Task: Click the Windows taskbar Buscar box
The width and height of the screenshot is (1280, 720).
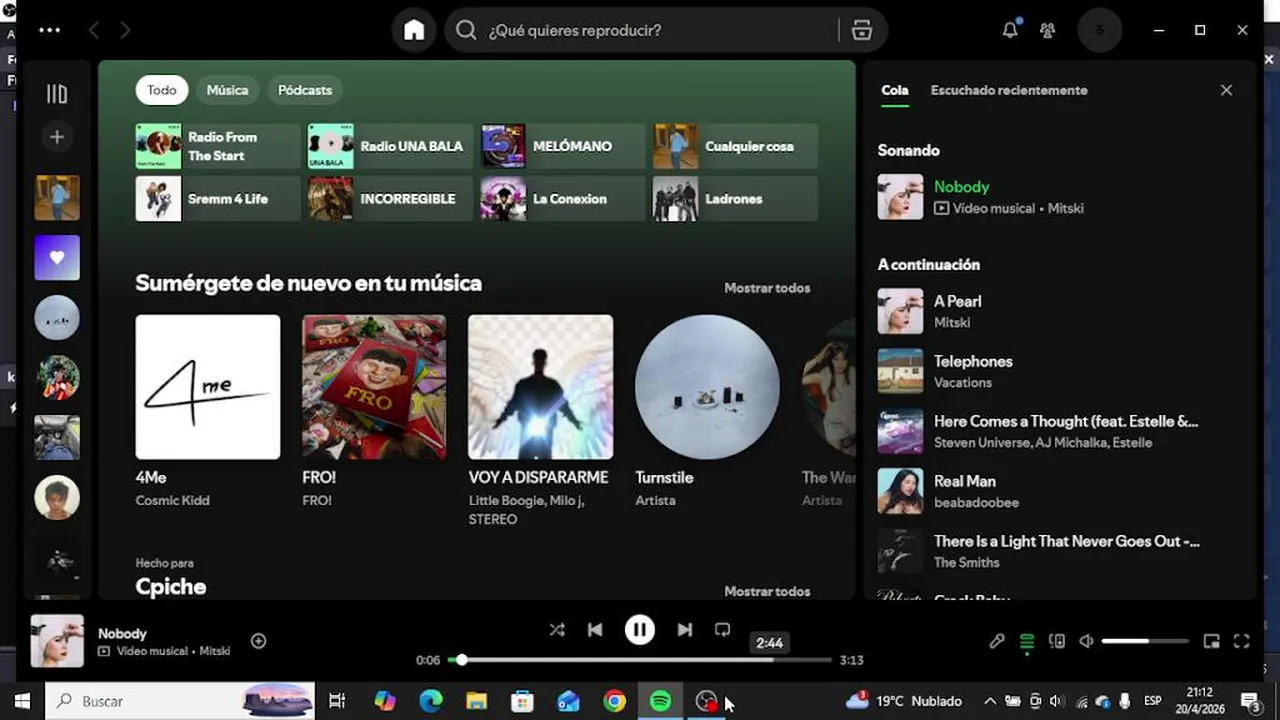Action: [x=180, y=701]
